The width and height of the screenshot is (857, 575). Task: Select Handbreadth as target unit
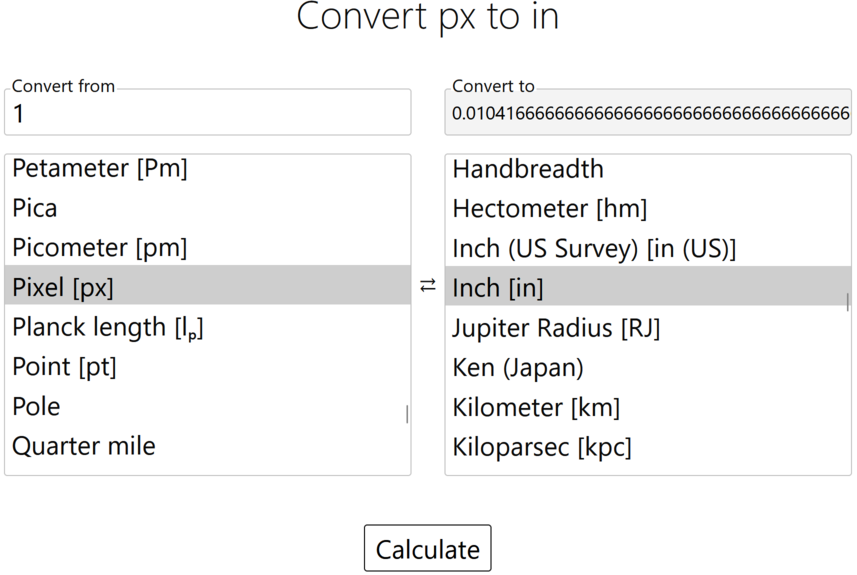pyautogui.click(x=528, y=168)
